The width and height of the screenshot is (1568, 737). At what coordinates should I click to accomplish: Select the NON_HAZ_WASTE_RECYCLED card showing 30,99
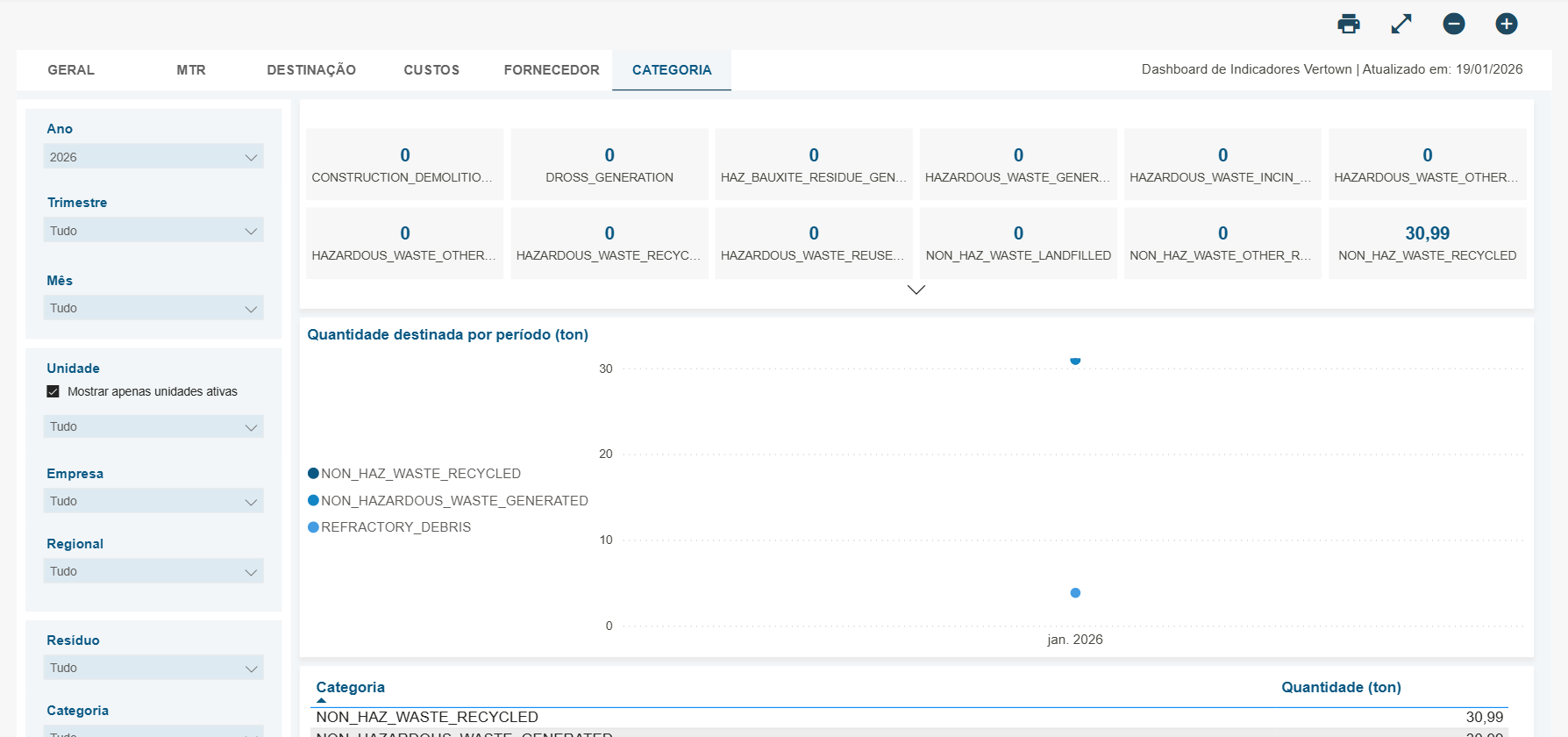pos(1428,243)
